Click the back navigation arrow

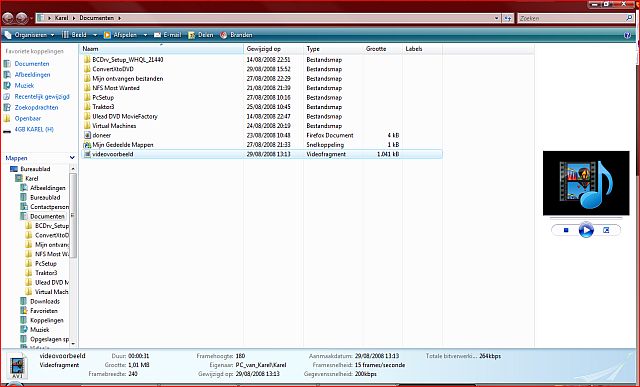(8, 18)
